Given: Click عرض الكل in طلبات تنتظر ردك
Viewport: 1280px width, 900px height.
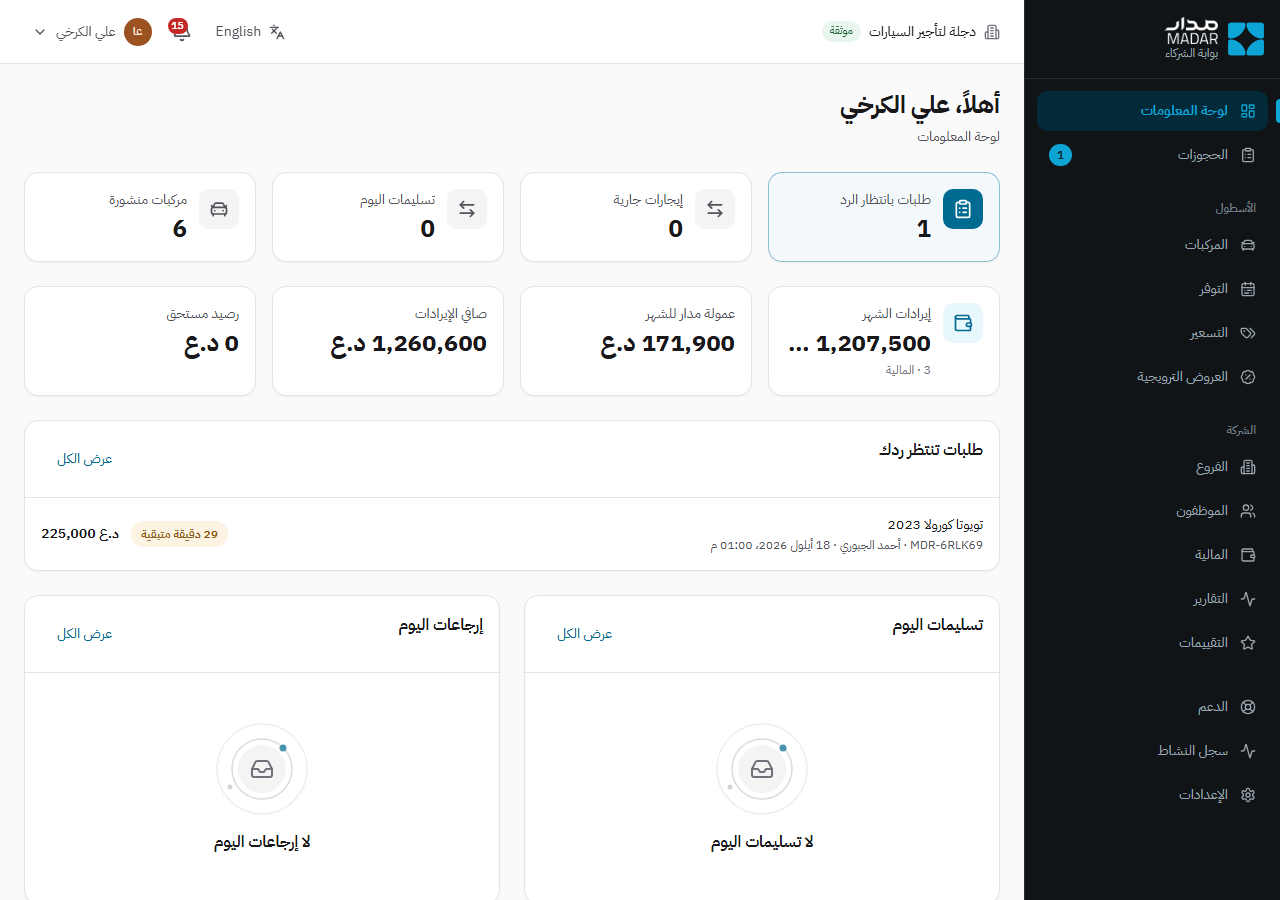Looking at the screenshot, I should (x=85, y=459).
